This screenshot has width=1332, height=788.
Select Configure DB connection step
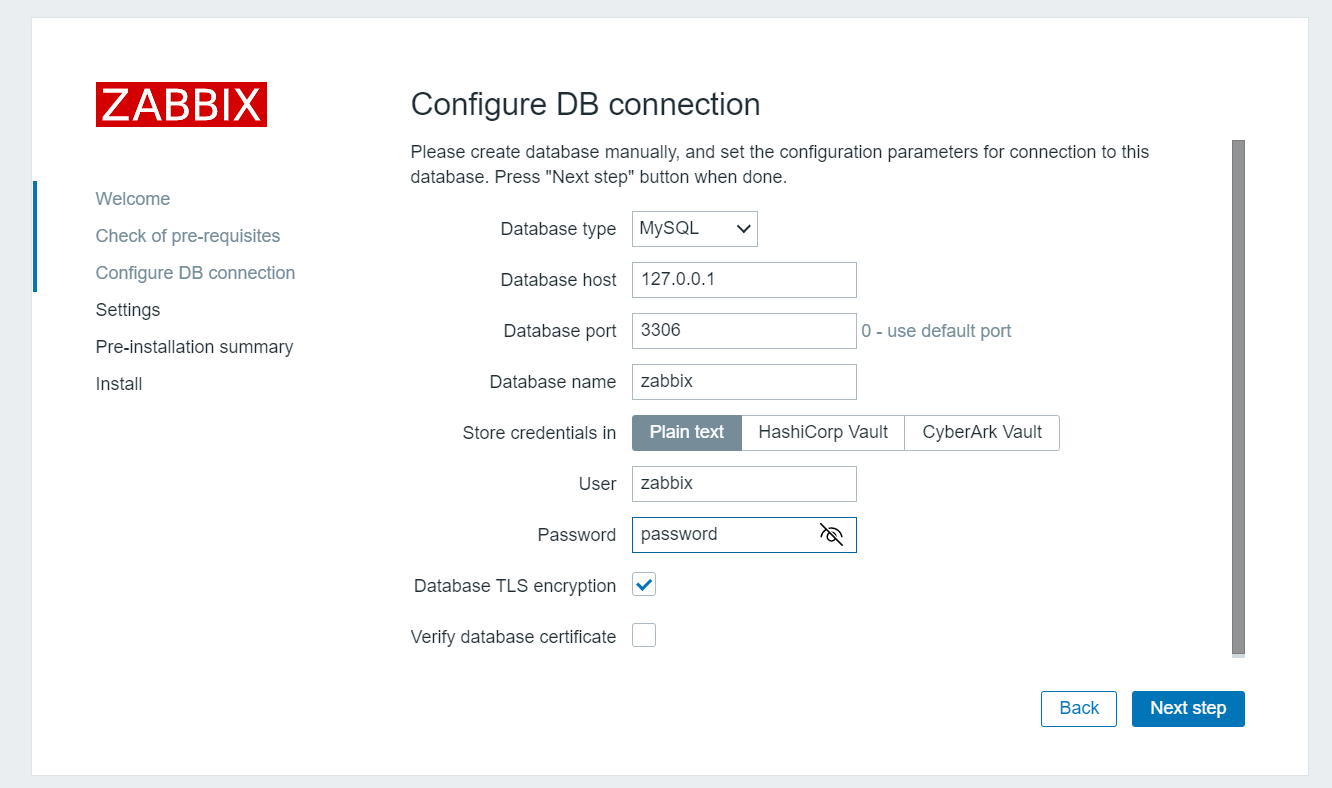coord(195,273)
